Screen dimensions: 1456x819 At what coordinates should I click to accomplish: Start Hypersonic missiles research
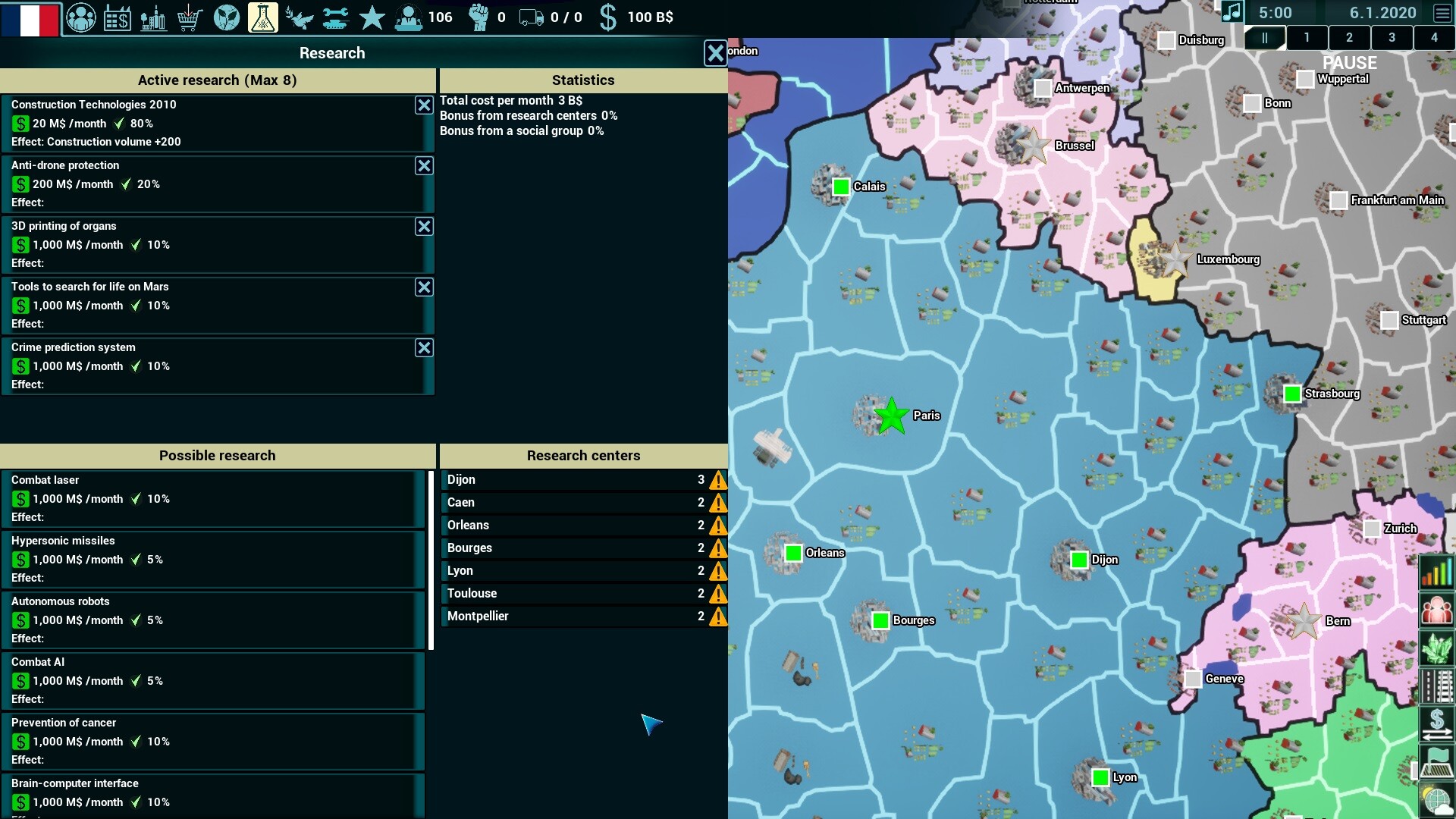click(212, 559)
